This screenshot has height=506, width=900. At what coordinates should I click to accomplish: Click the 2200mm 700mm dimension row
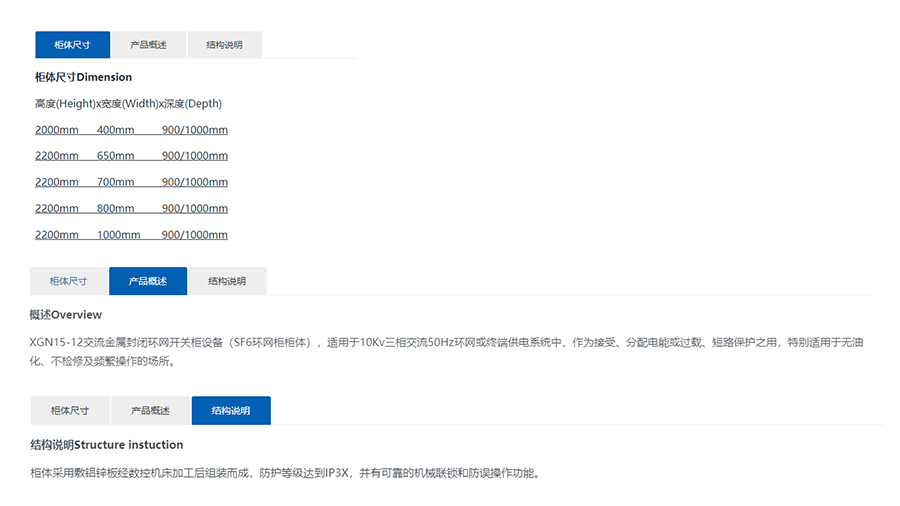(131, 182)
